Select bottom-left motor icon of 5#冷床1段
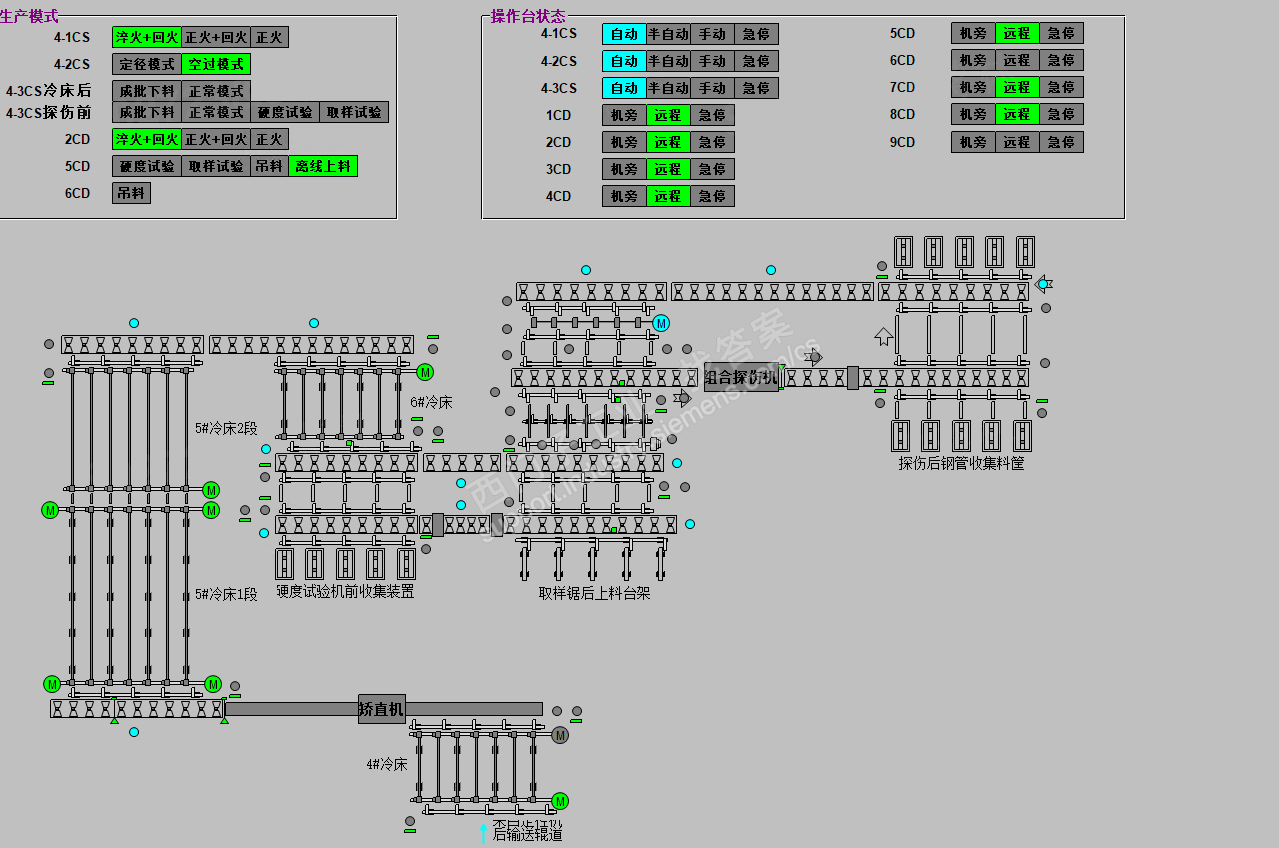 (51, 684)
